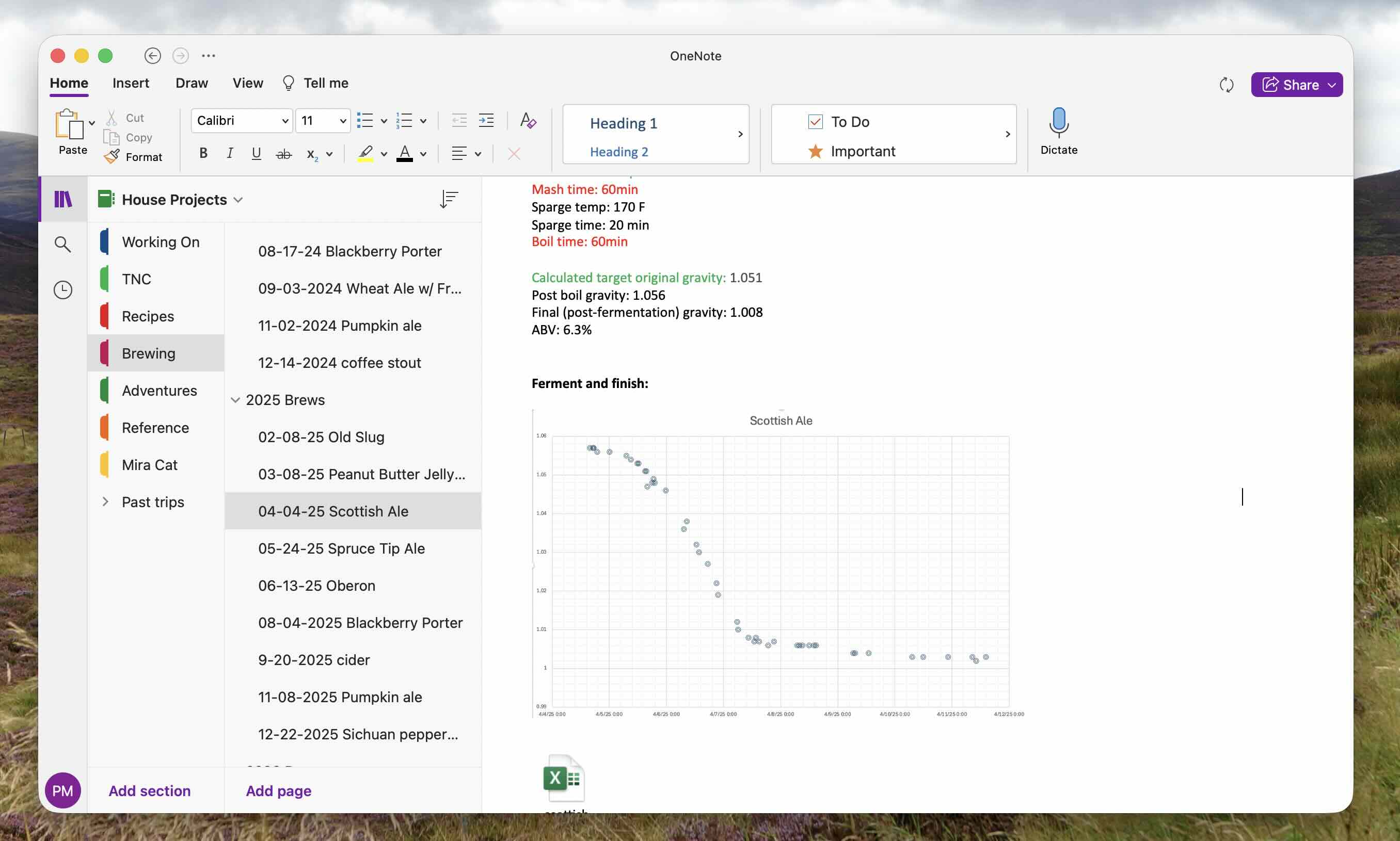This screenshot has height=841, width=1400.
Task: Apply the yellow text highlight color
Action: [x=365, y=154]
